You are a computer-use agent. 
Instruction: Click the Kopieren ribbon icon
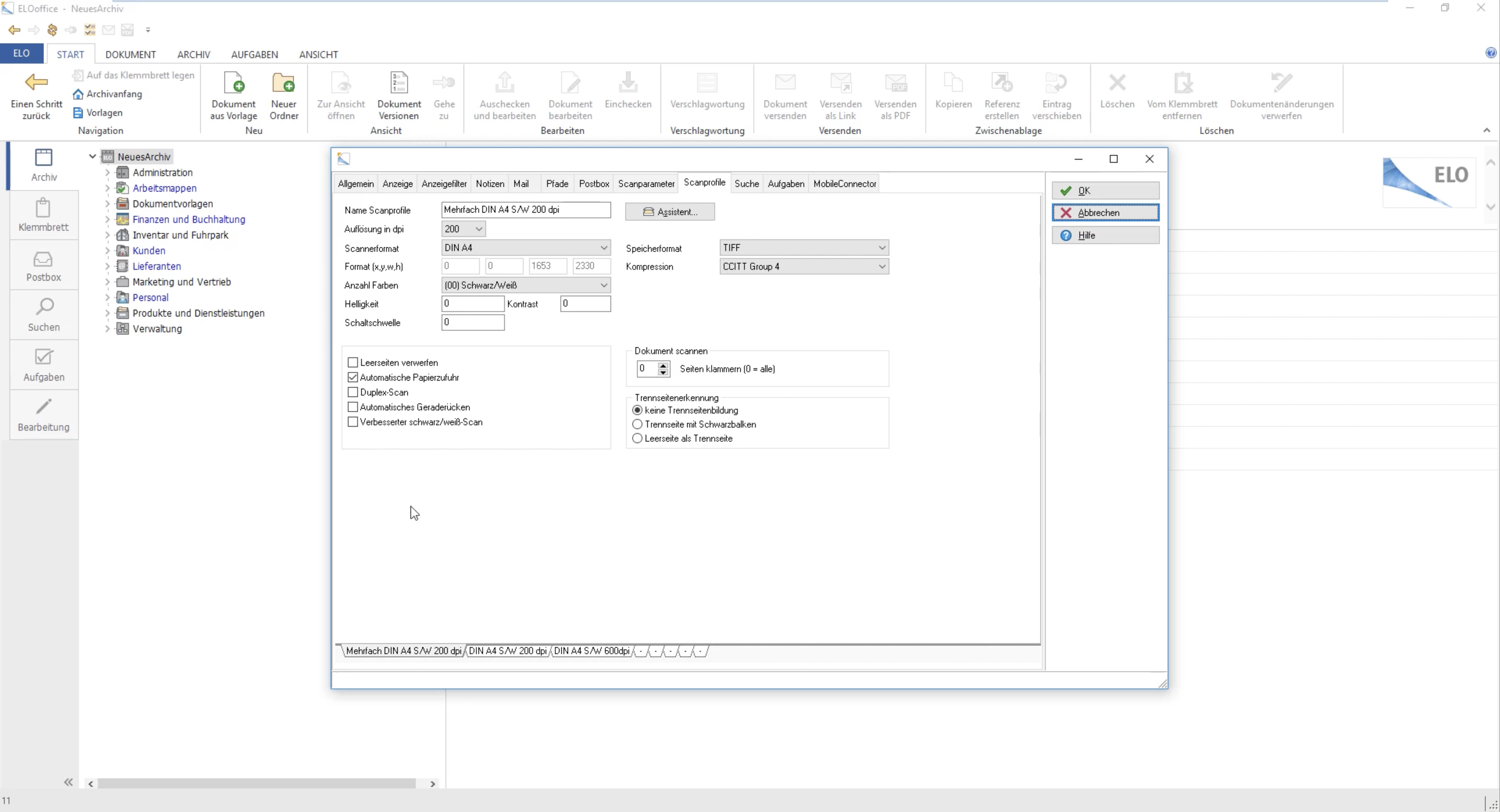pos(953,83)
